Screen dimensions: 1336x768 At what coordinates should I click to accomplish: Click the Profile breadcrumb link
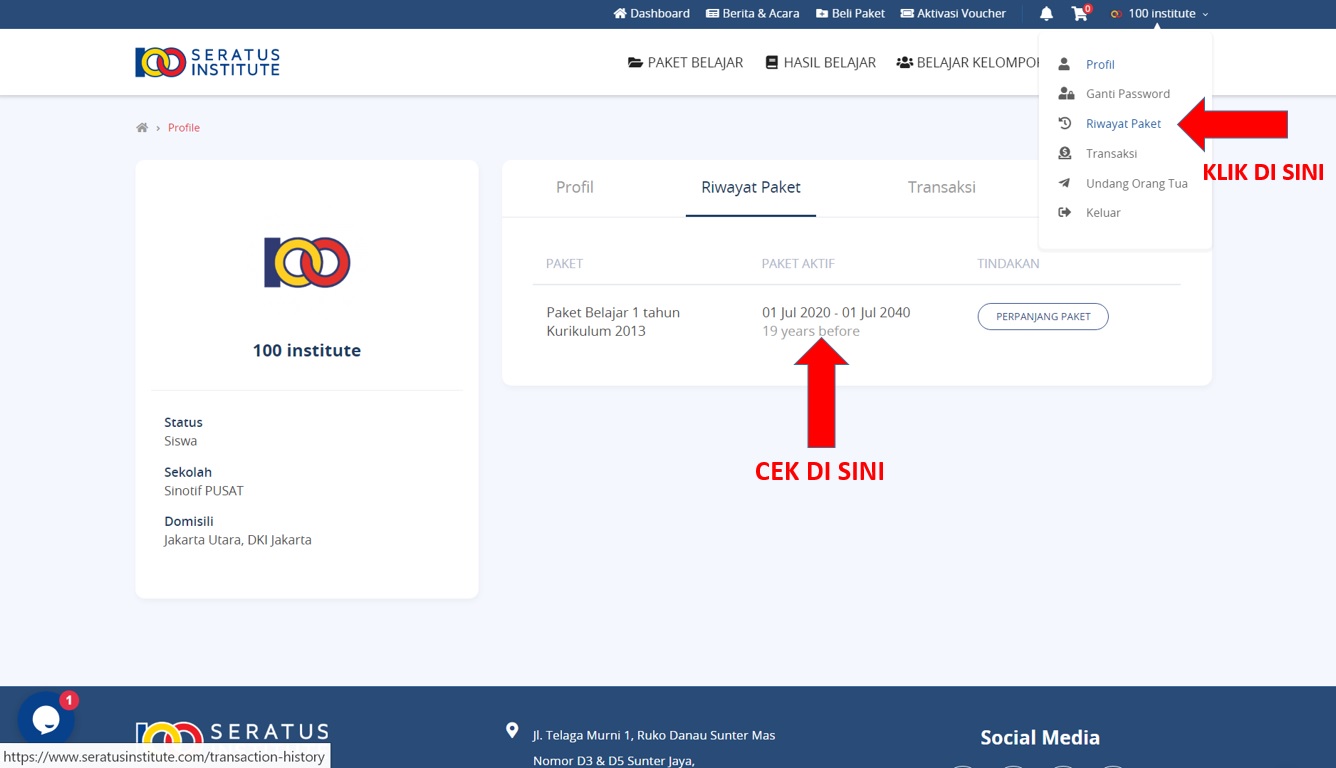(184, 128)
